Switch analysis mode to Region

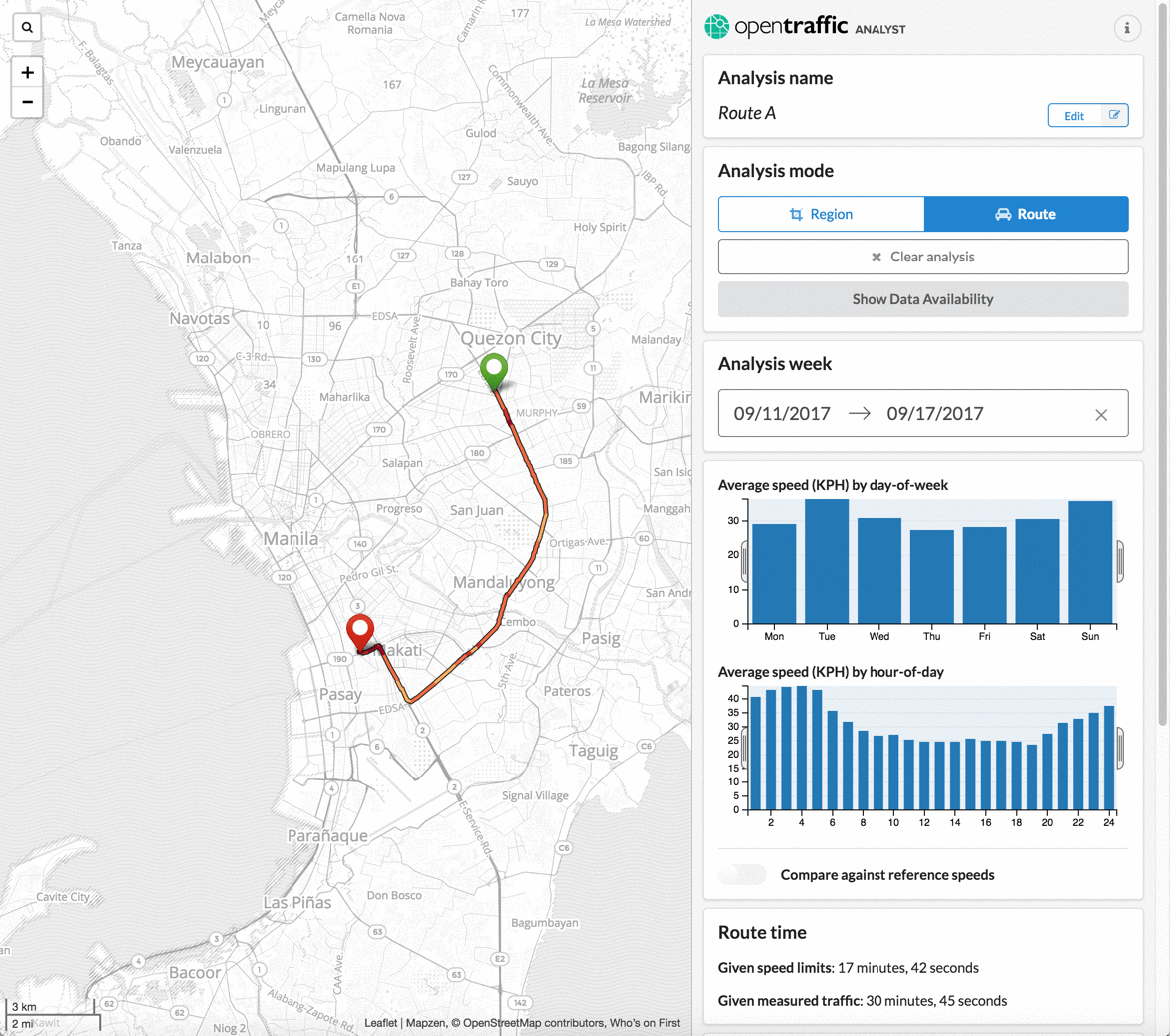point(821,214)
